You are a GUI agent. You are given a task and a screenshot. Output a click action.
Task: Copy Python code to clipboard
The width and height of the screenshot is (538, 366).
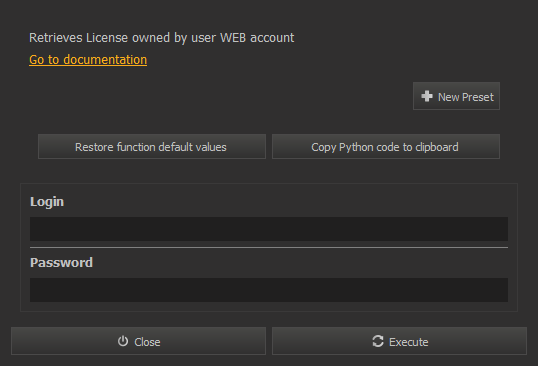386,147
